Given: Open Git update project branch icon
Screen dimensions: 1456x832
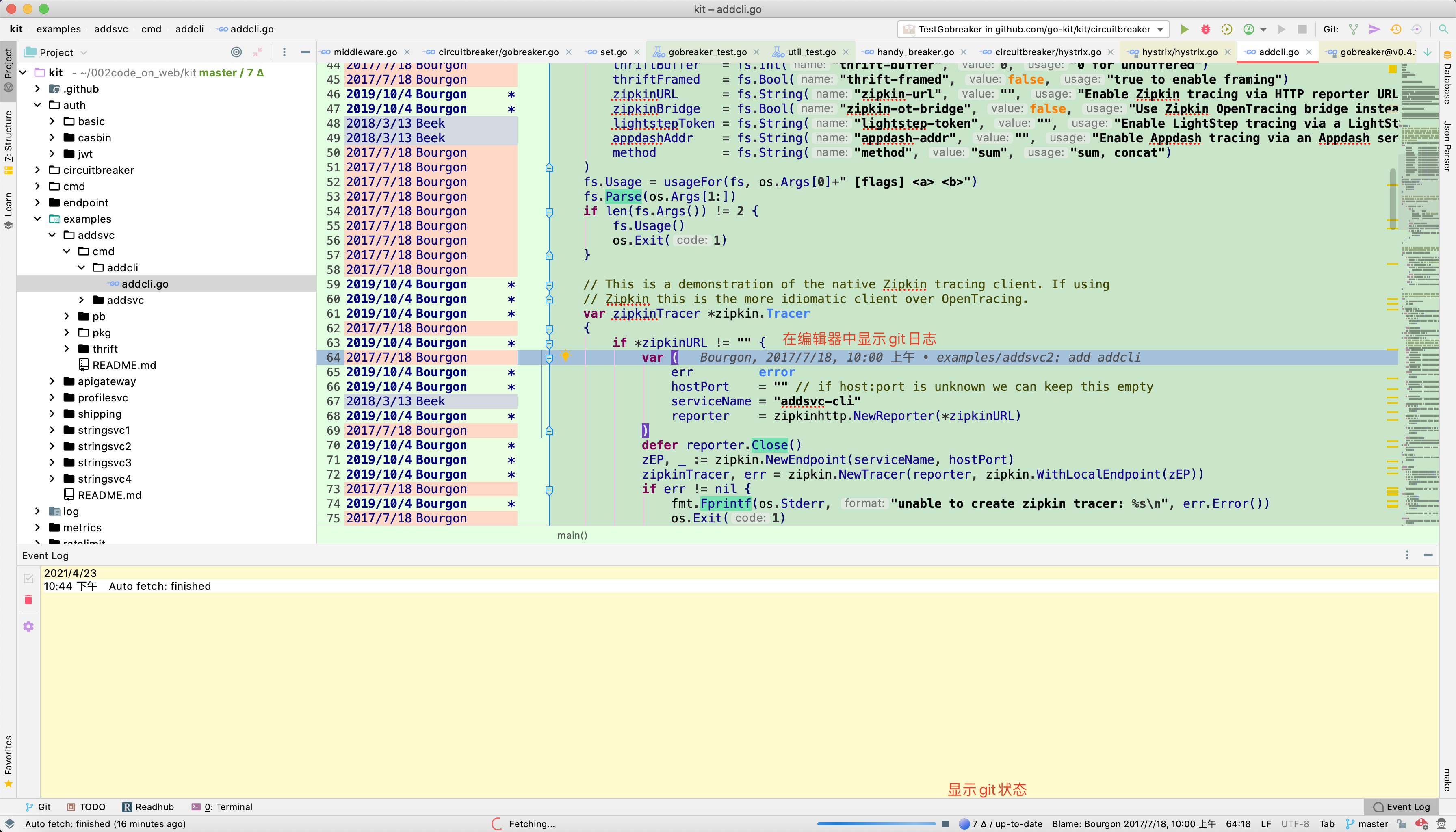Looking at the screenshot, I should tap(1353, 29).
